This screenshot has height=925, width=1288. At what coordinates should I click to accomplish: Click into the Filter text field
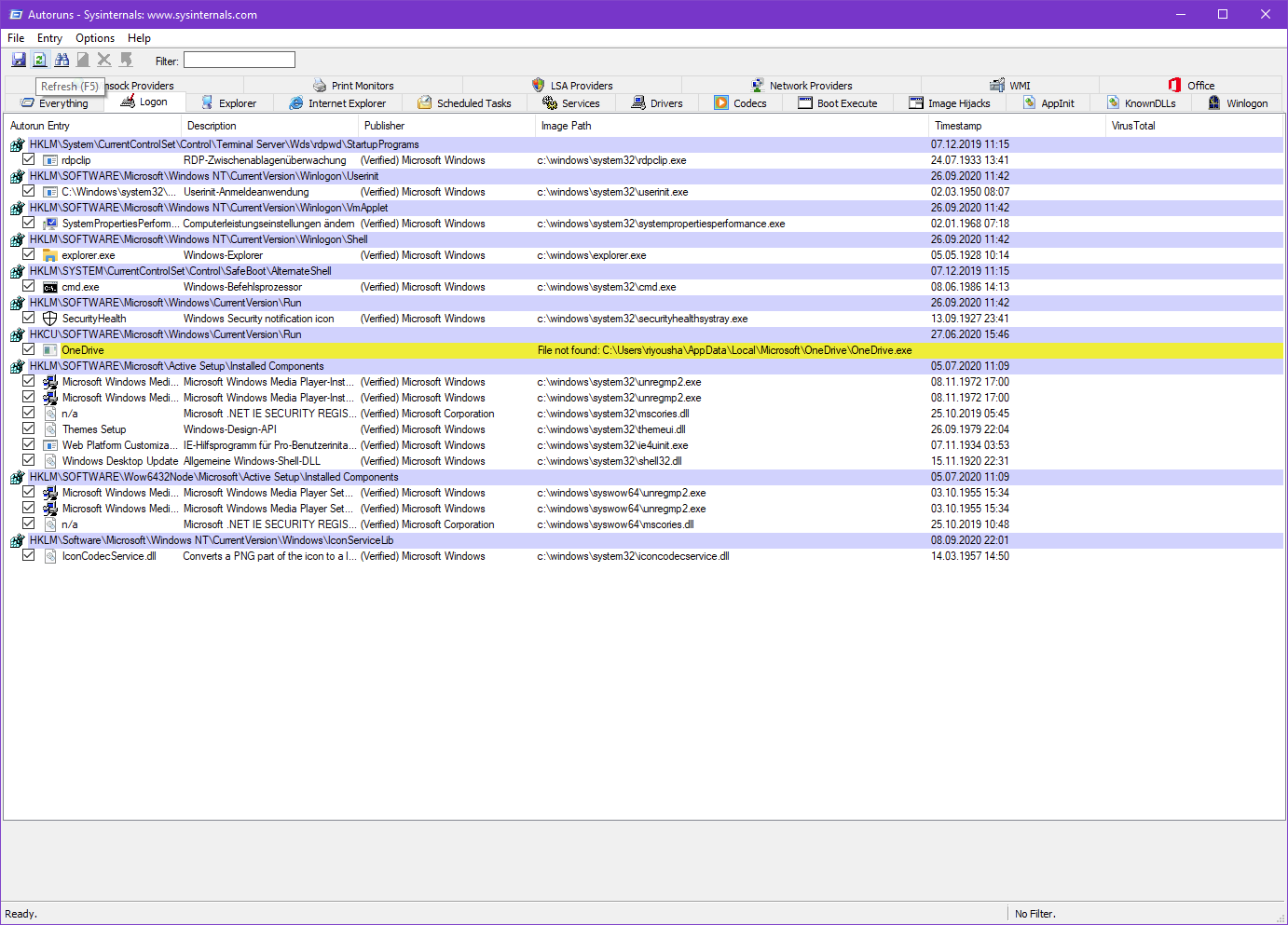click(x=240, y=60)
